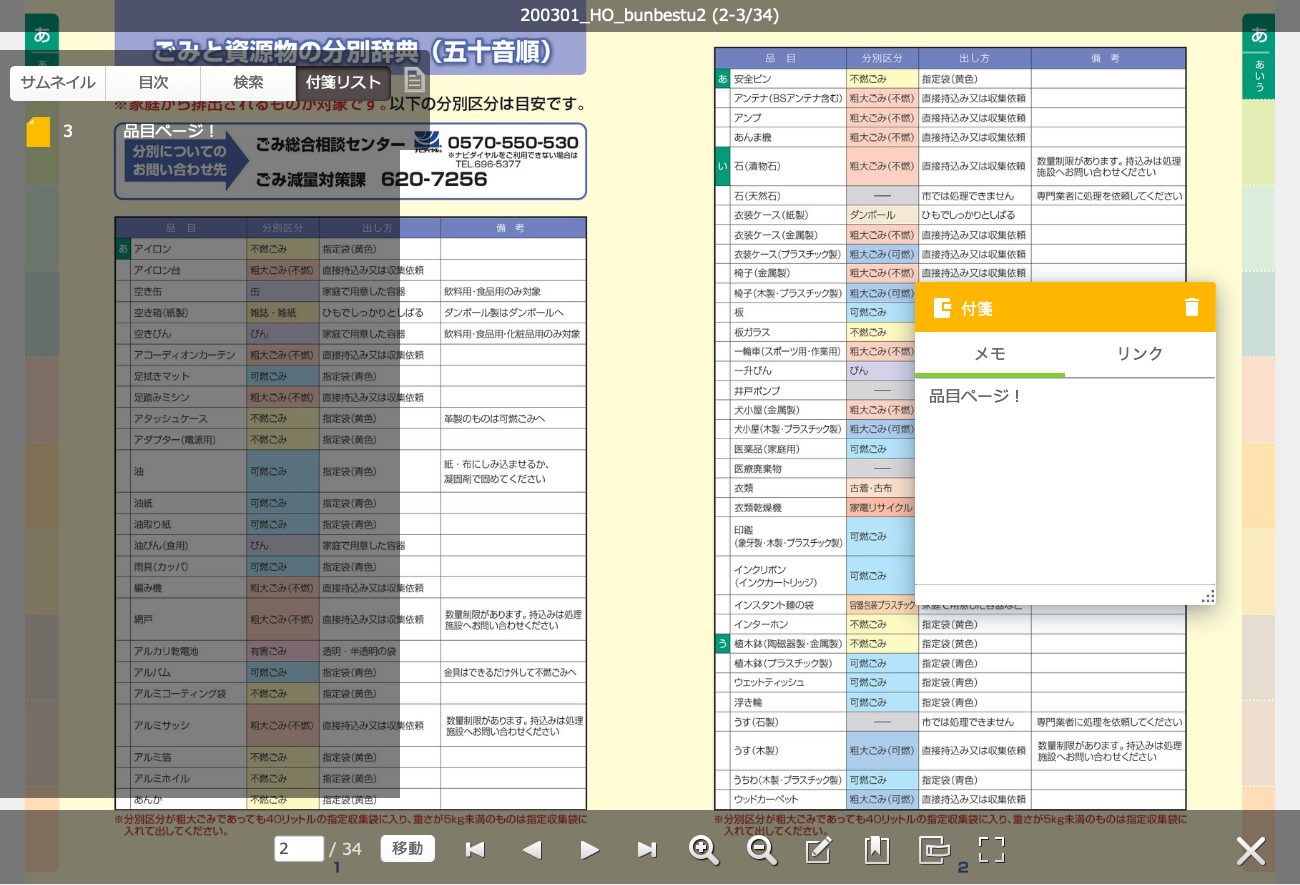Viewport: 1300px width, 885px height.
Task: Click the phone number 0570-550-530
Action: pos(513,142)
